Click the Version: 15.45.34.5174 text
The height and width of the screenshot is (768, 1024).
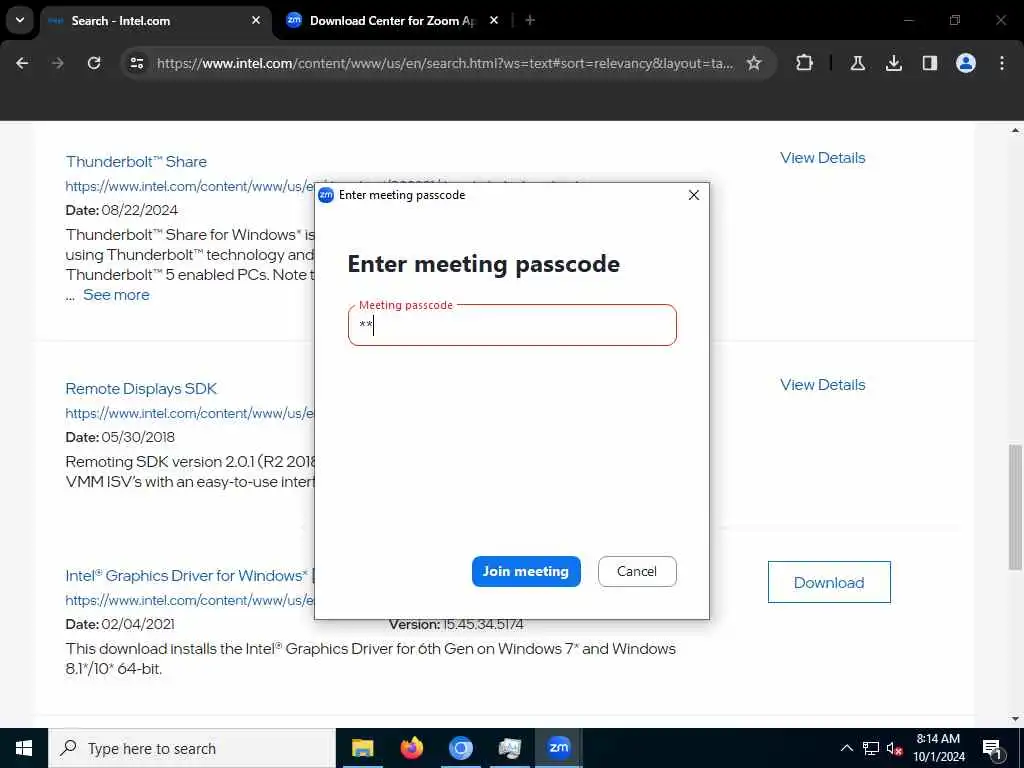point(456,624)
